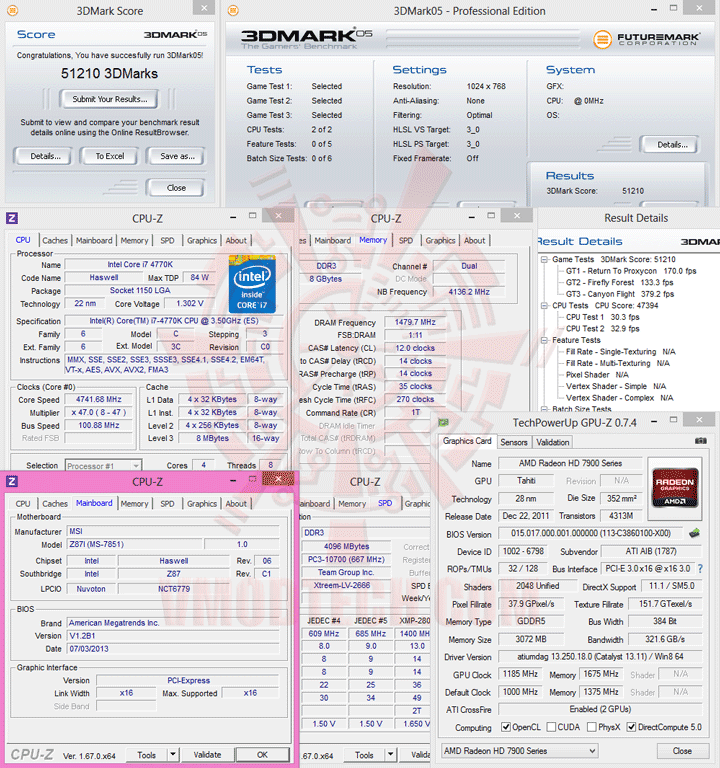Open About tab in CPU-Z Mainboard window
The width and height of the screenshot is (720, 768).
pyautogui.click(x=236, y=504)
